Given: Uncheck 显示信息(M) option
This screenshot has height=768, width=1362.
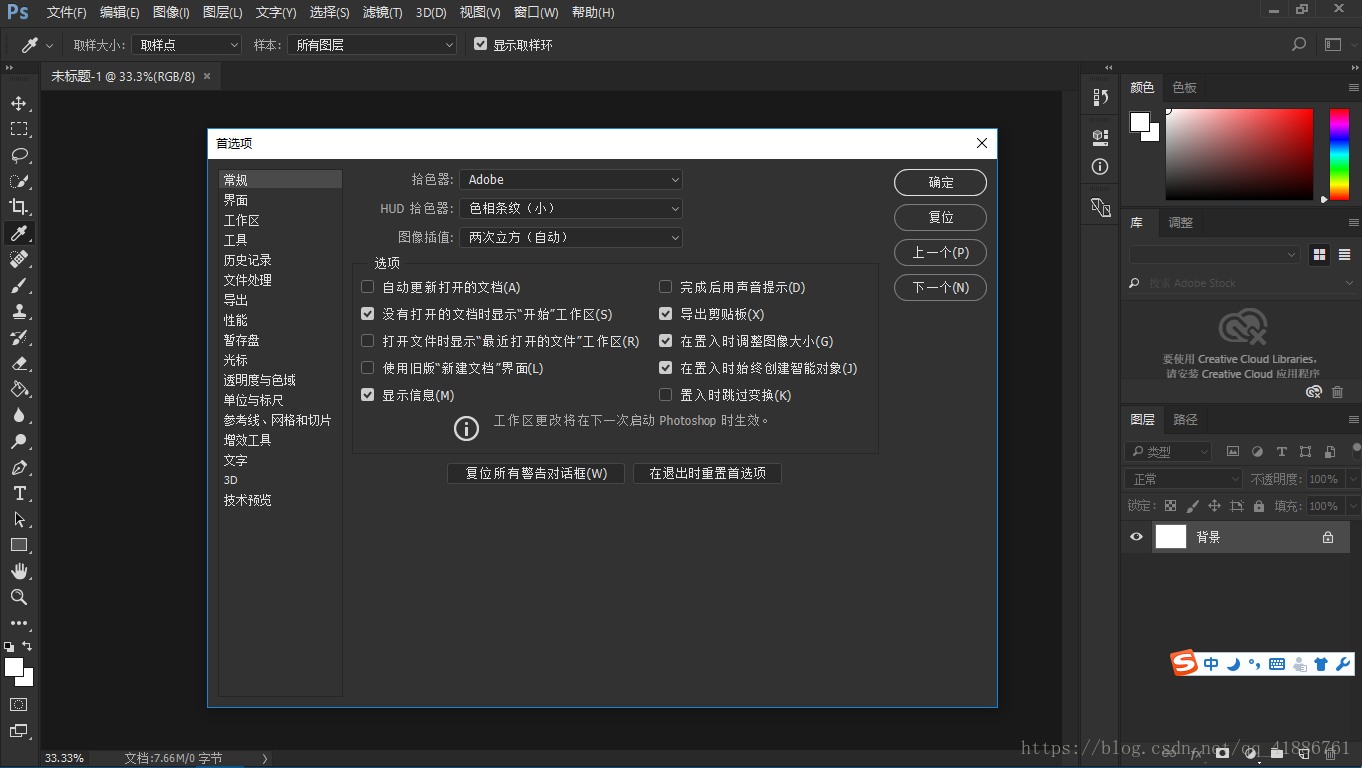Looking at the screenshot, I should coord(368,395).
